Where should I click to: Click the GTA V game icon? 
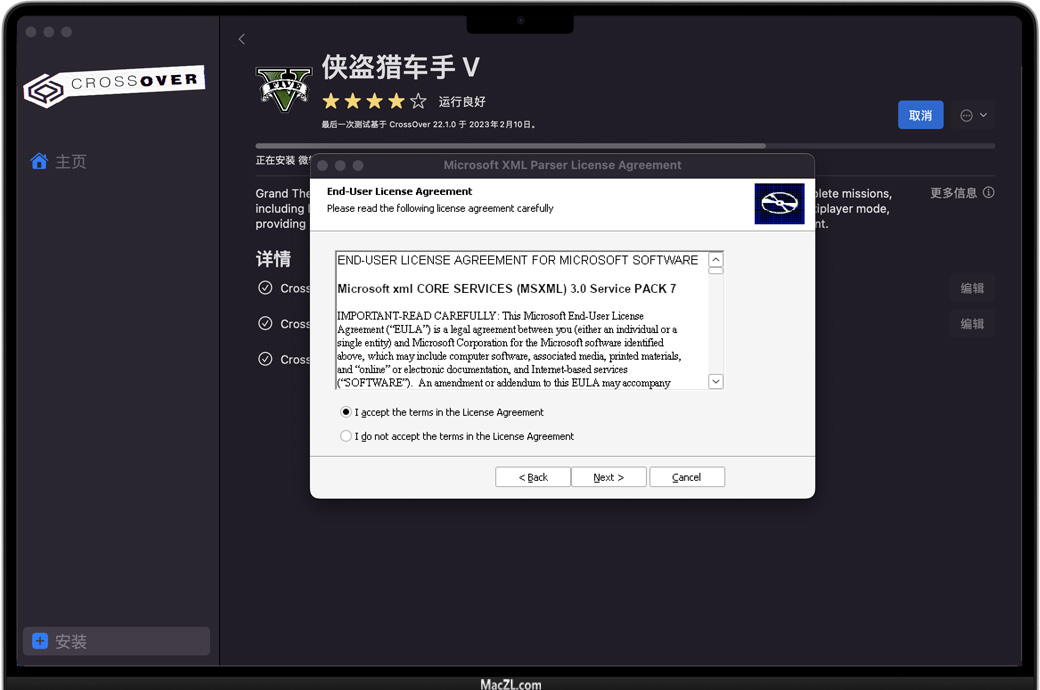tap(284, 89)
